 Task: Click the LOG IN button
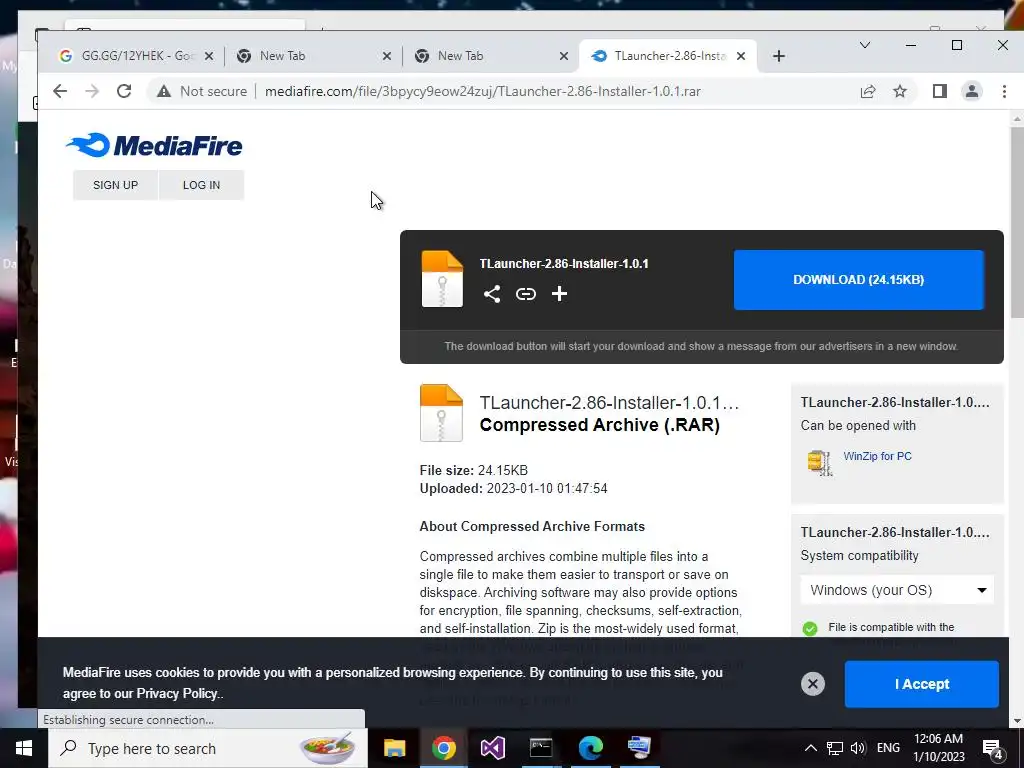click(x=201, y=185)
